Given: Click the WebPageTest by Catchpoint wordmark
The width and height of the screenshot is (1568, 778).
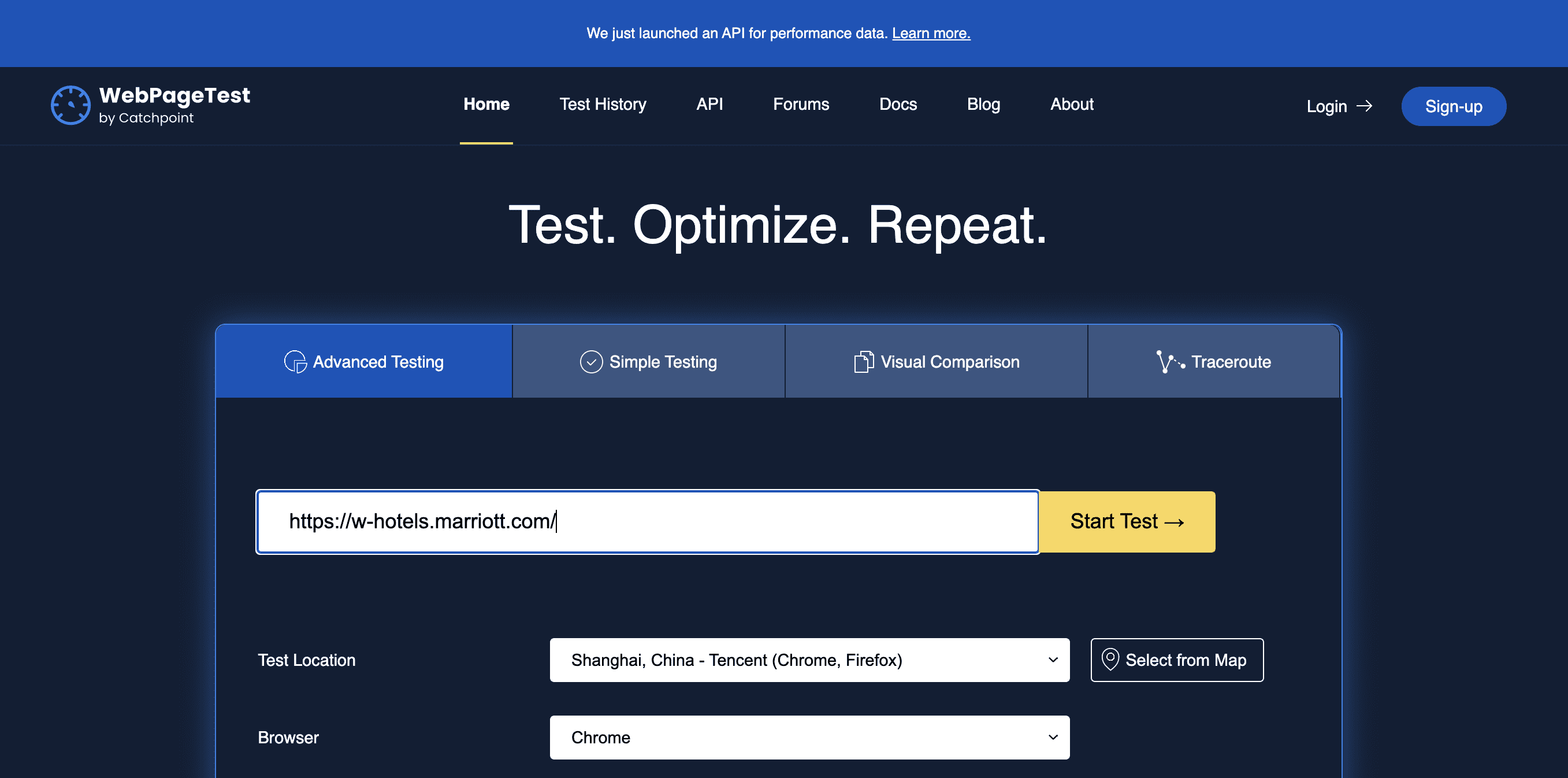Looking at the screenshot, I should pyautogui.click(x=174, y=105).
